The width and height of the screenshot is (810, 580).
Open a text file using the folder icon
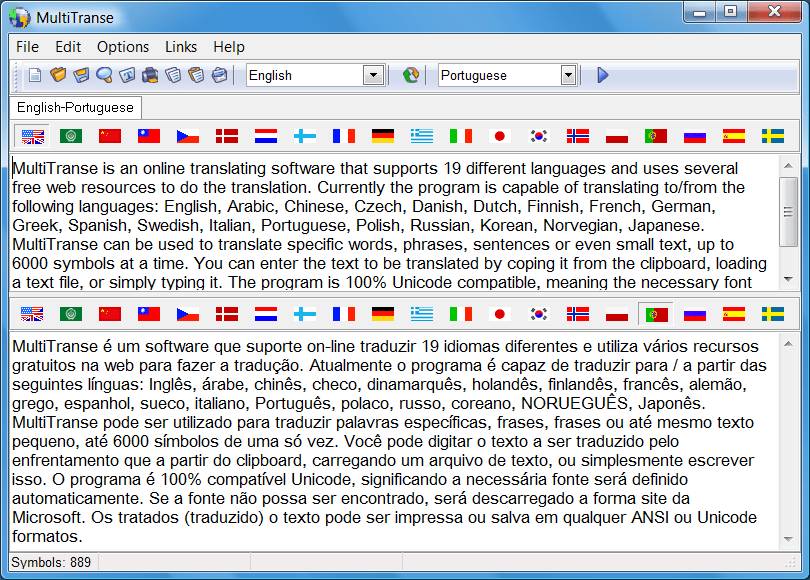[x=60, y=75]
